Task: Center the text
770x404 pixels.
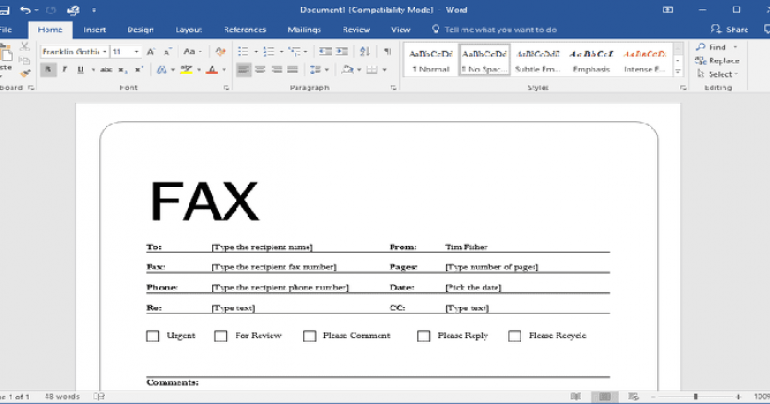Action: click(x=260, y=70)
